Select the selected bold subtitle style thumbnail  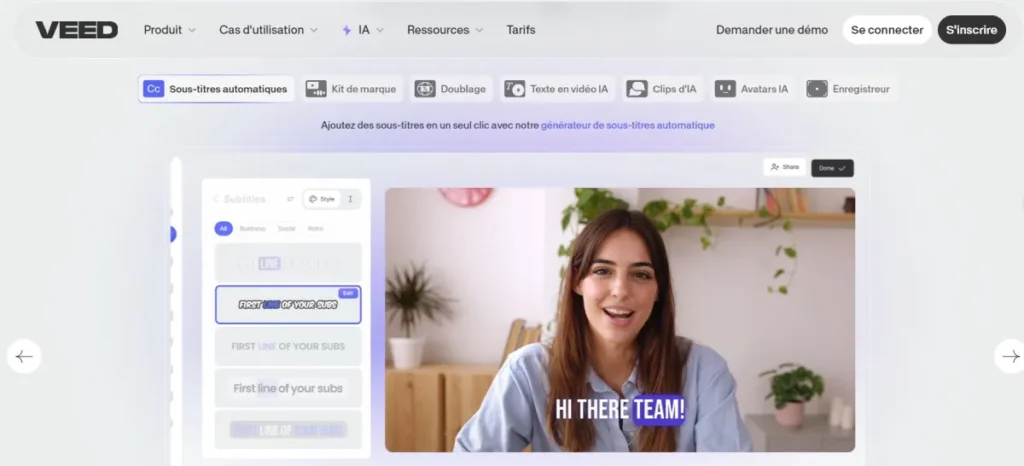[288, 304]
